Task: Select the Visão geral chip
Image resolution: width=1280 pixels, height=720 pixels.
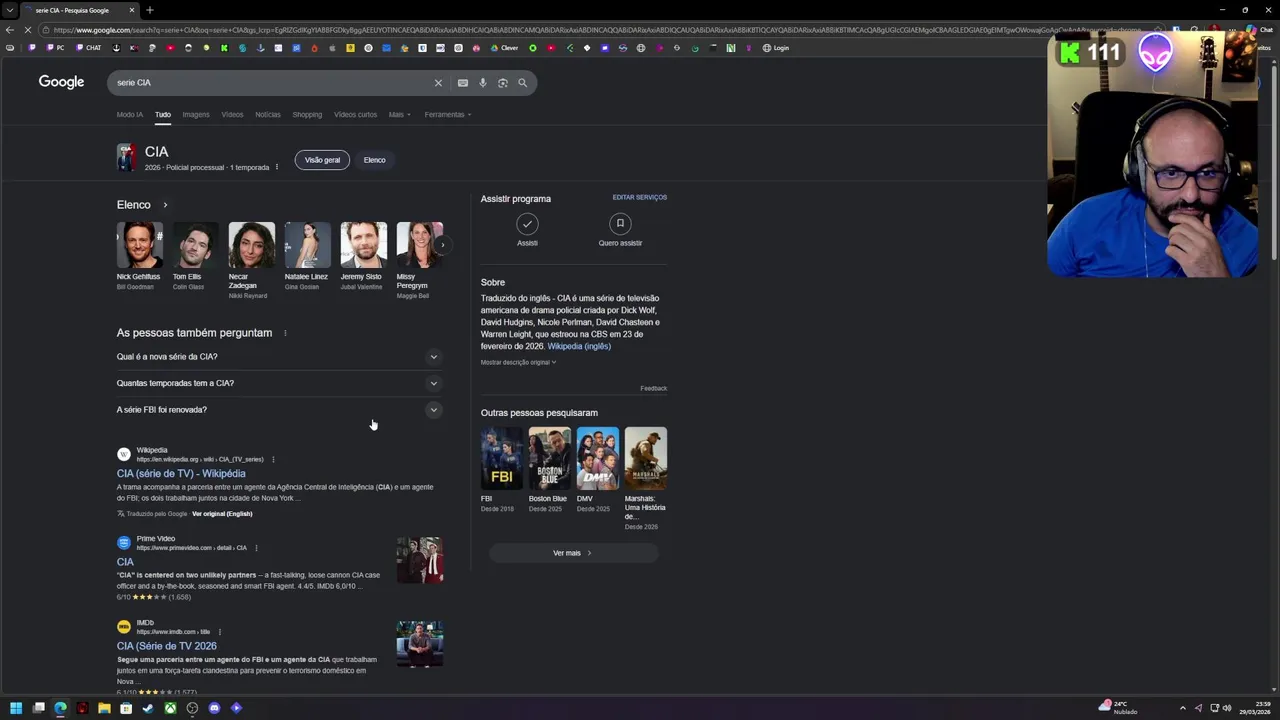Action: click(x=322, y=160)
